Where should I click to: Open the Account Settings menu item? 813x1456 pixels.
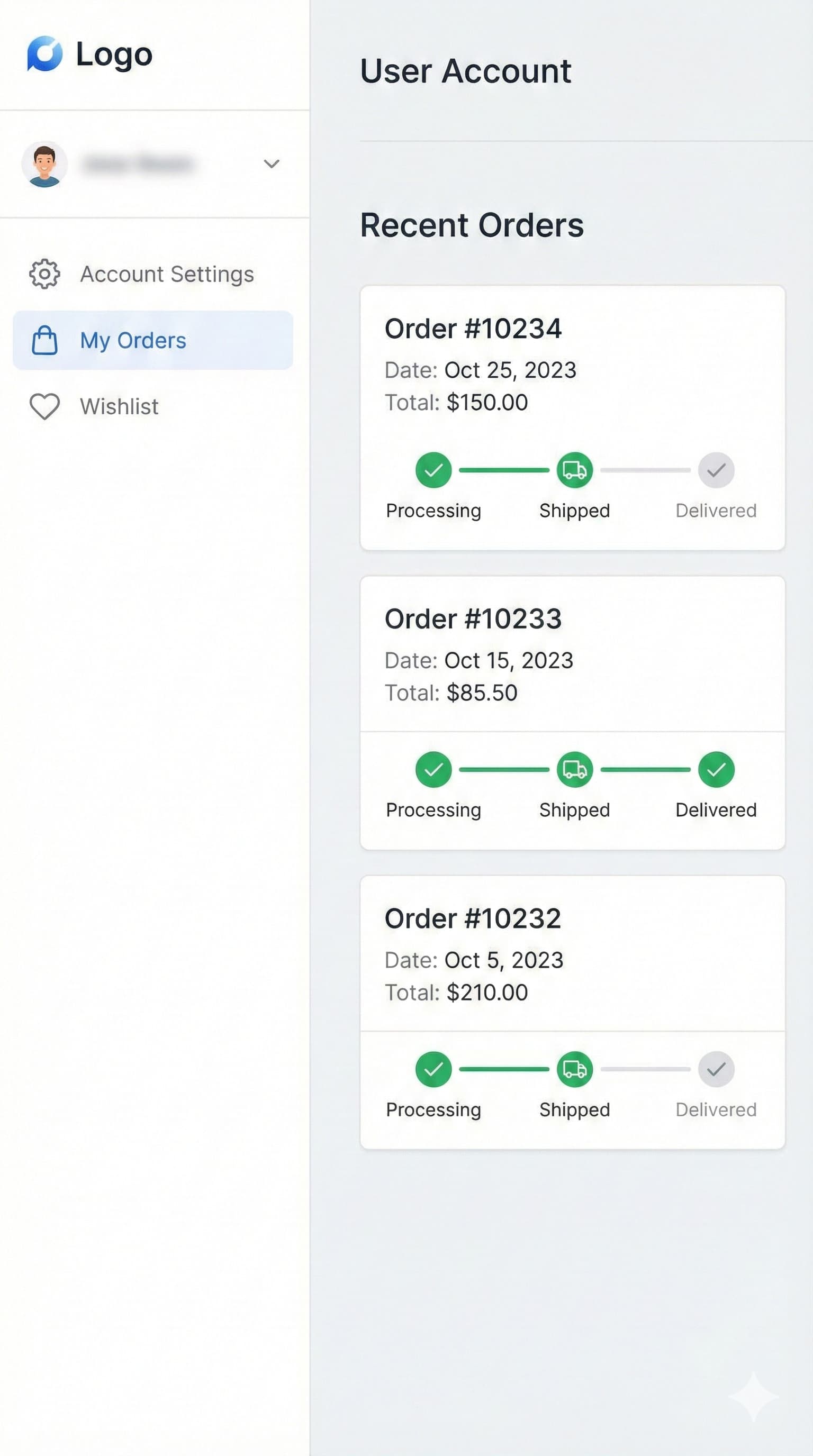click(x=167, y=275)
